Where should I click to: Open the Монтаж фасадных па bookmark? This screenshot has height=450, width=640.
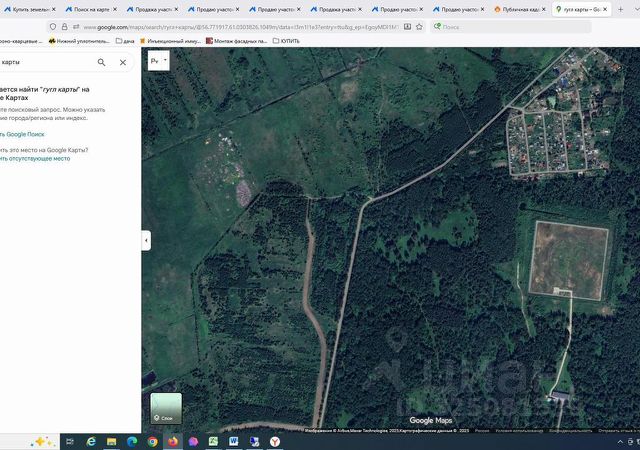click(237, 41)
